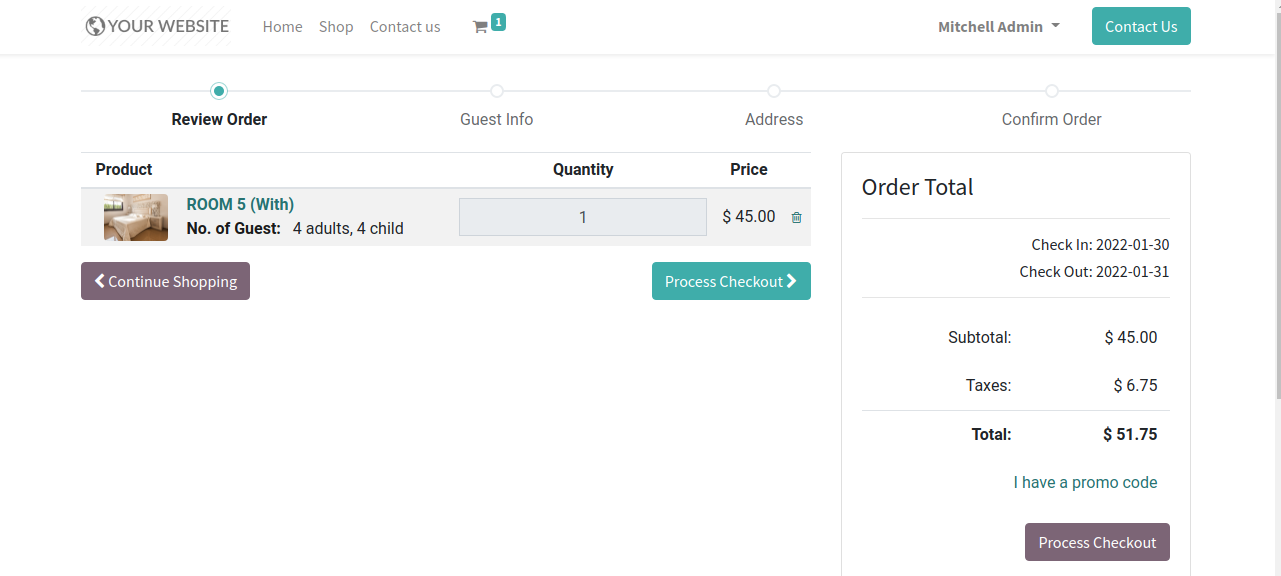
Task: Select the Confirm Order step circle
Action: pos(1052,91)
